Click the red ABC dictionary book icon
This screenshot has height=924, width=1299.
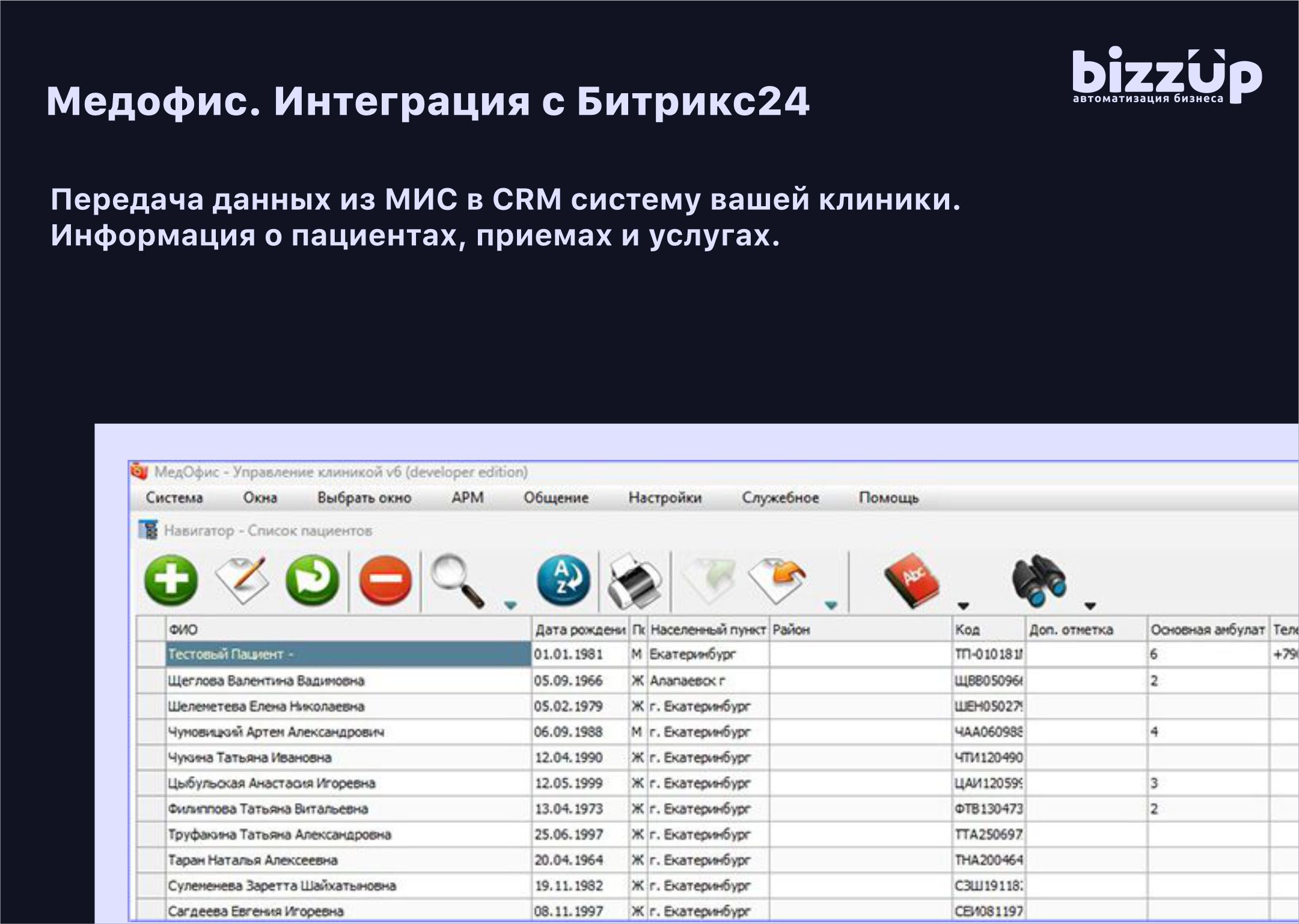(x=911, y=581)
